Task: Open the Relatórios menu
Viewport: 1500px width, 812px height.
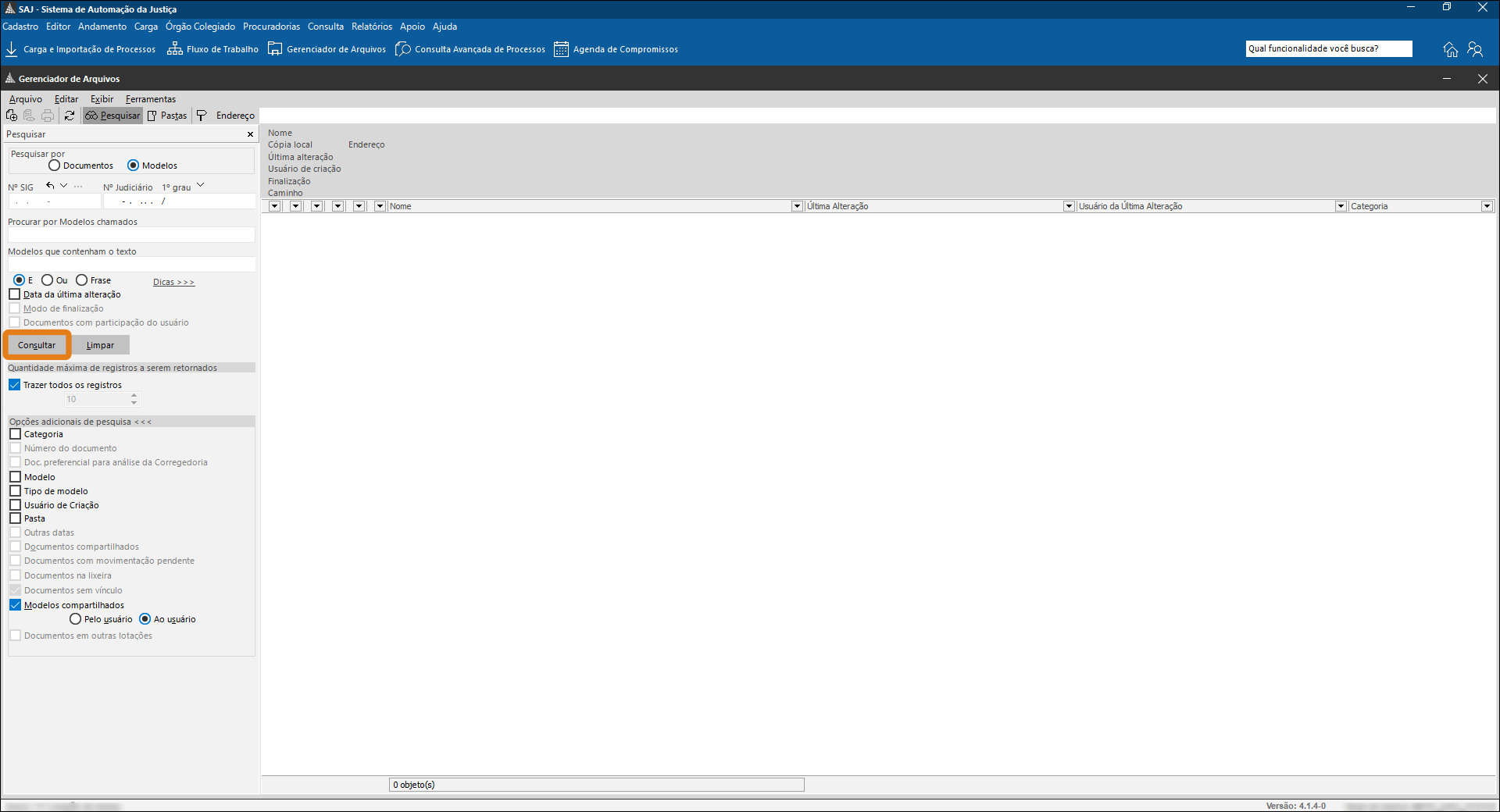Action: [x=372, y=27]
